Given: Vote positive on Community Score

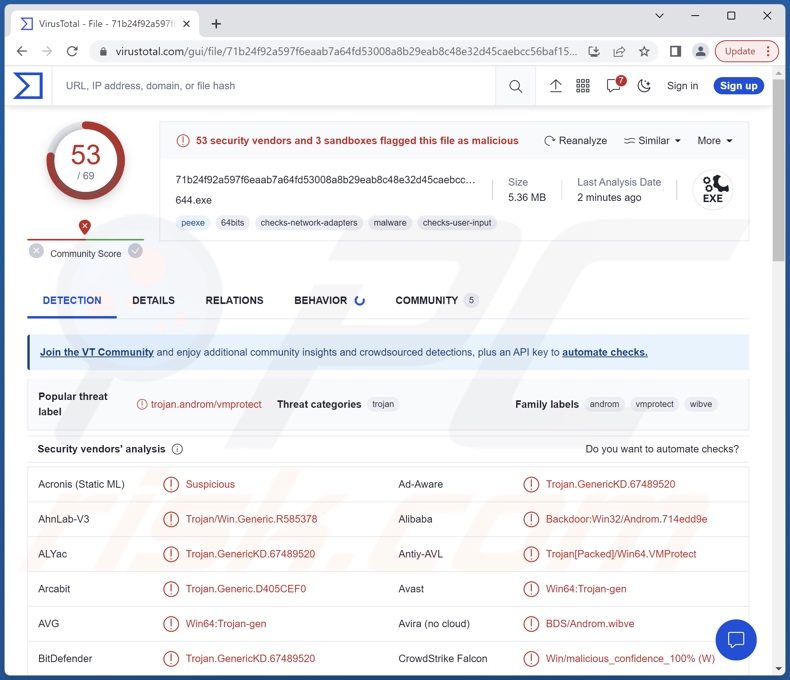Looking at the screenshot, I should click(135, 251).
